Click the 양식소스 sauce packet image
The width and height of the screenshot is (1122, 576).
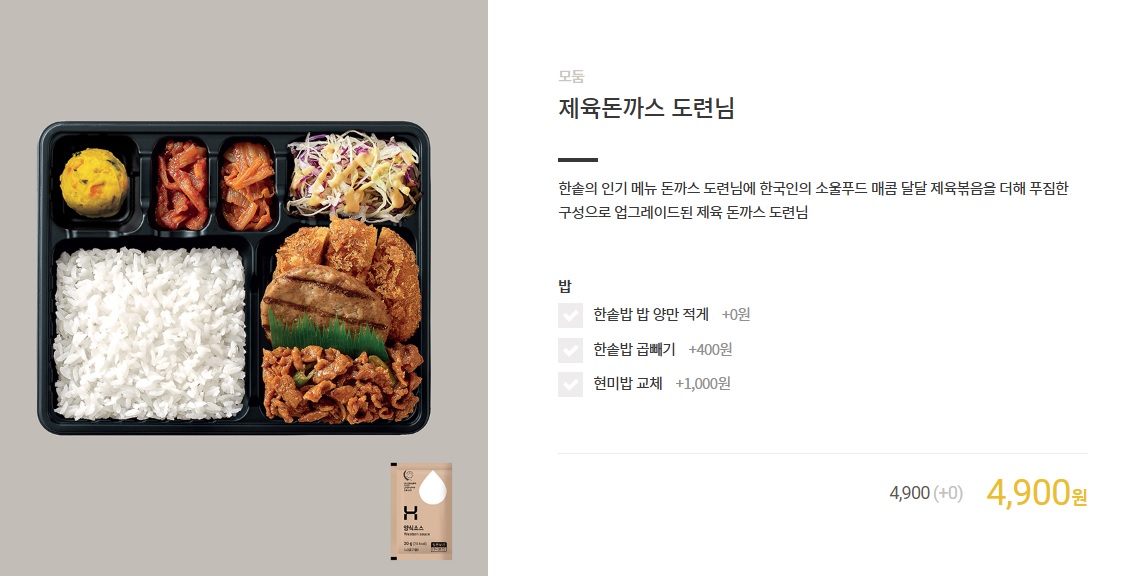tap(421, 511)
